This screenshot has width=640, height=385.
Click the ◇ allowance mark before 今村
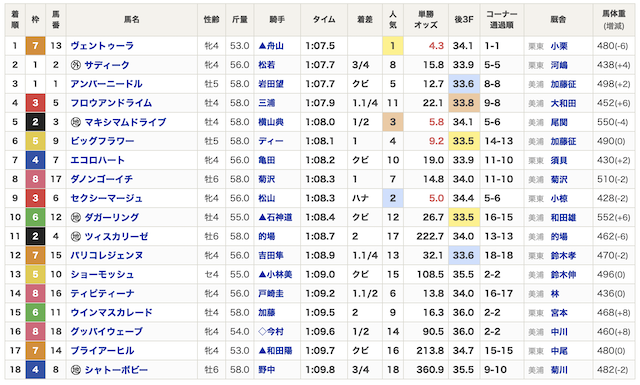tap(262, 332)
